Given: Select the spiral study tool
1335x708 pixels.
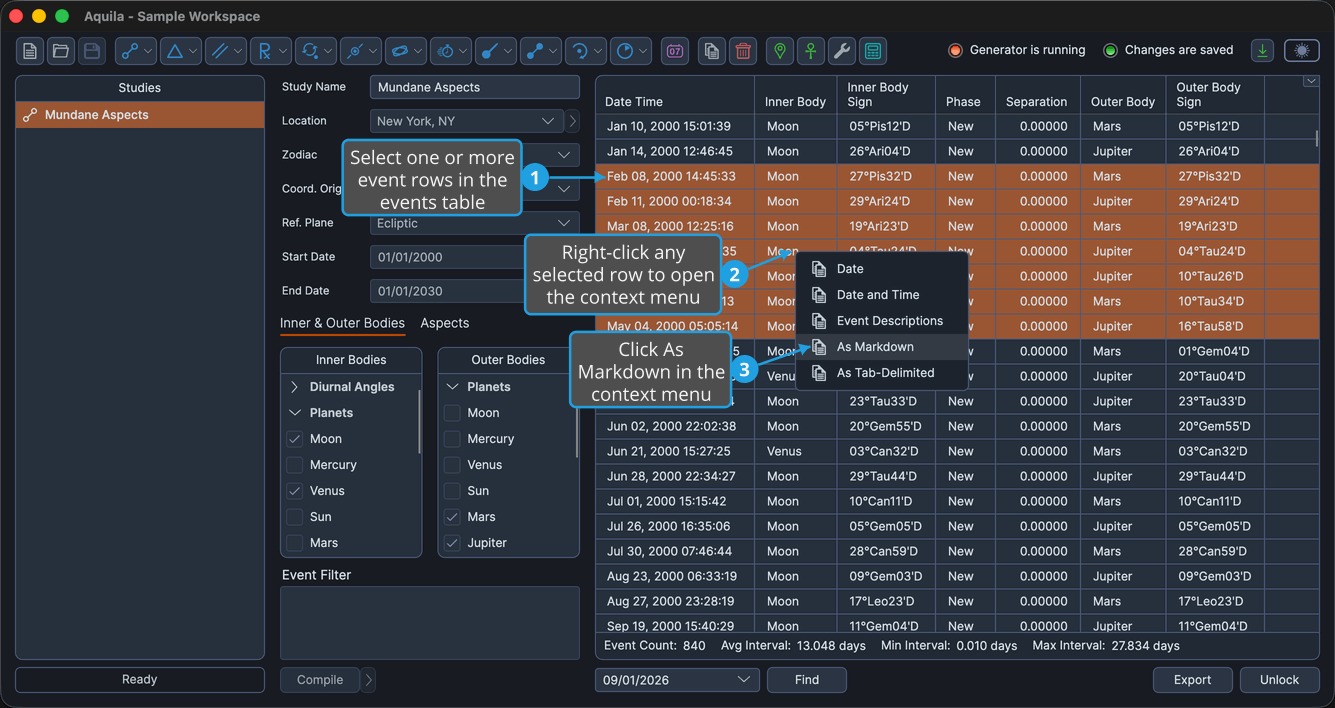Looking at the screenshot, I should click(x=580, y=51).
